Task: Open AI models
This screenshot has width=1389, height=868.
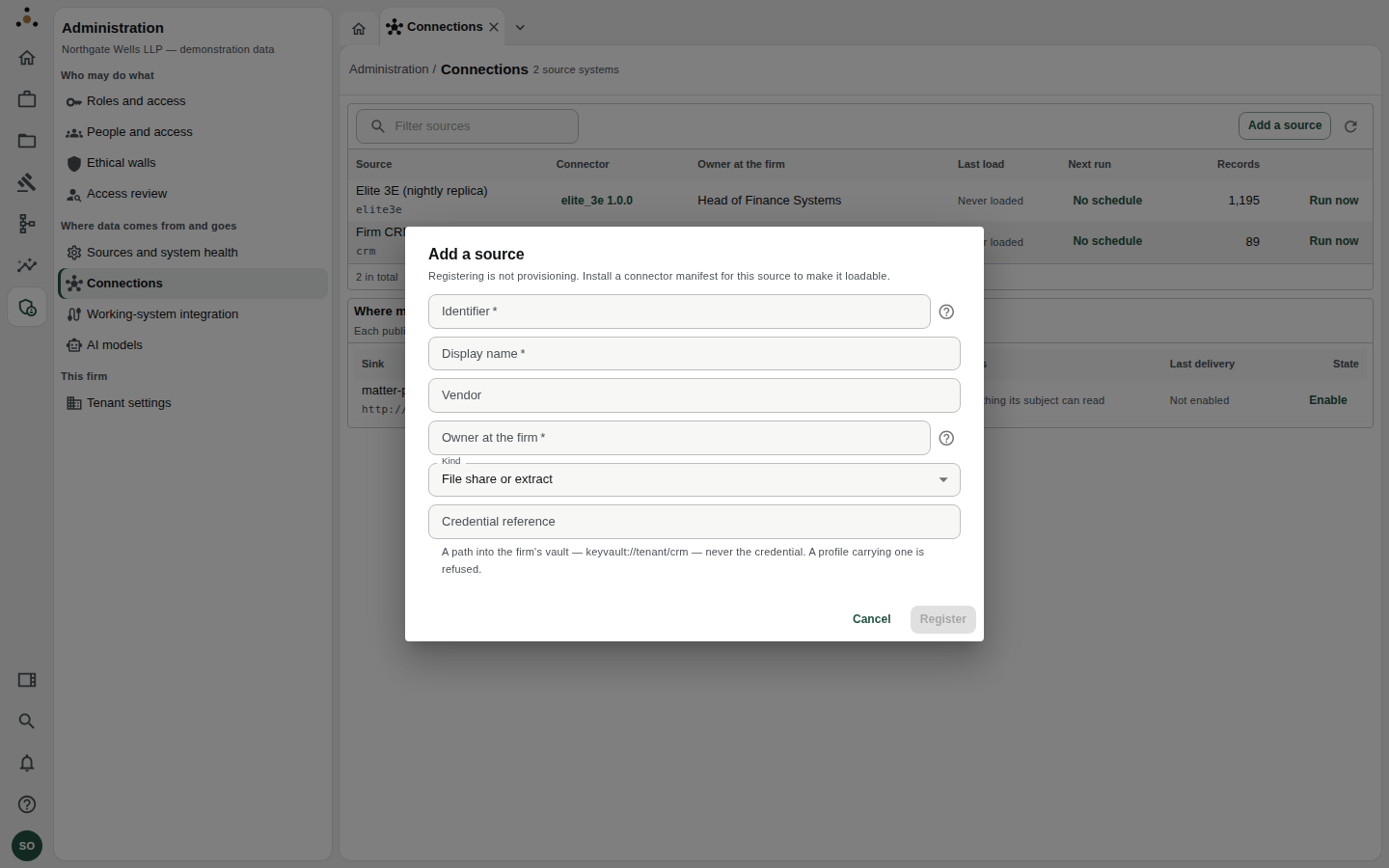Action: pos(193,345)
